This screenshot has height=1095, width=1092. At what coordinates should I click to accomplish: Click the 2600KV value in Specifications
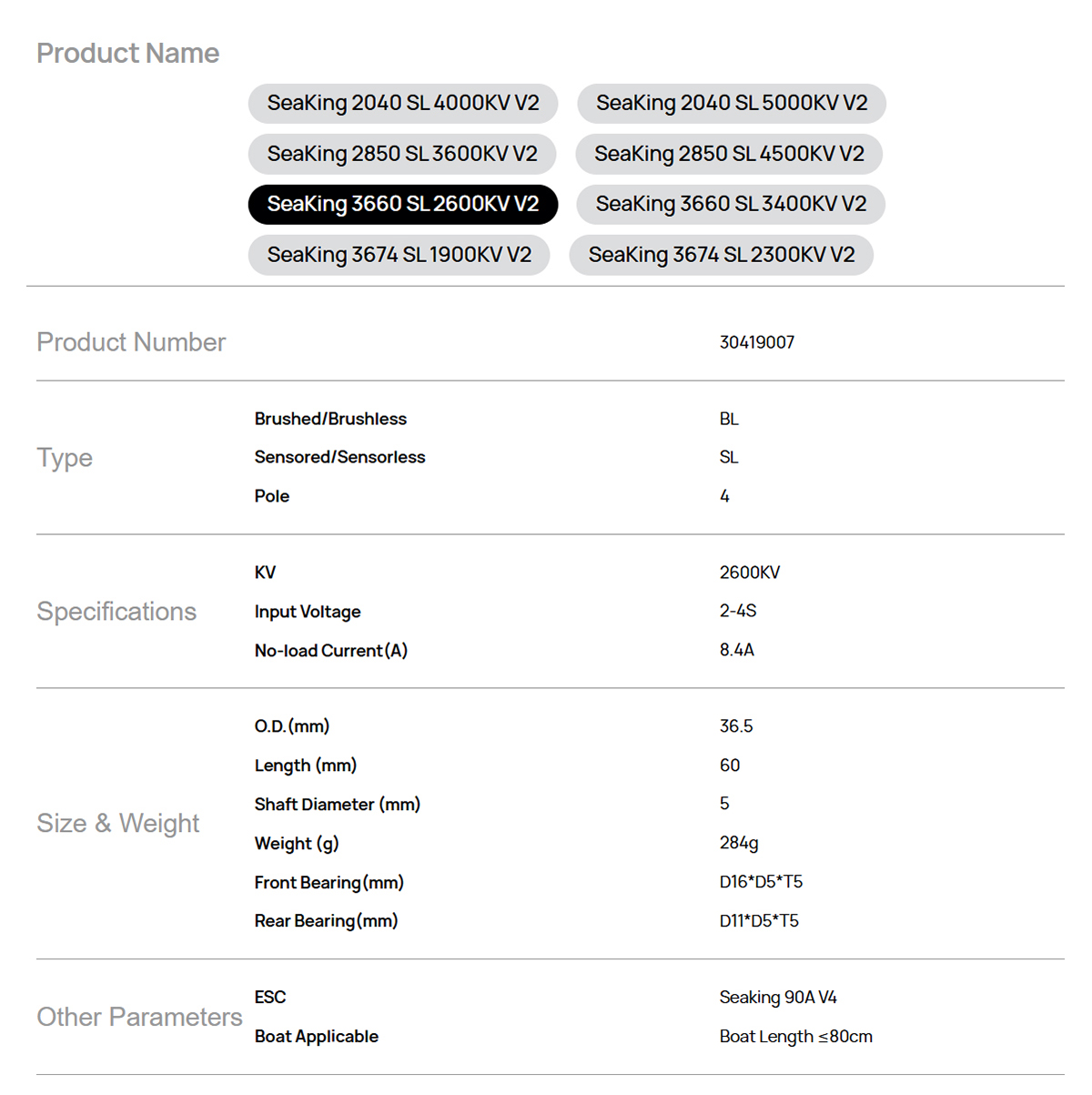point(749,573)
